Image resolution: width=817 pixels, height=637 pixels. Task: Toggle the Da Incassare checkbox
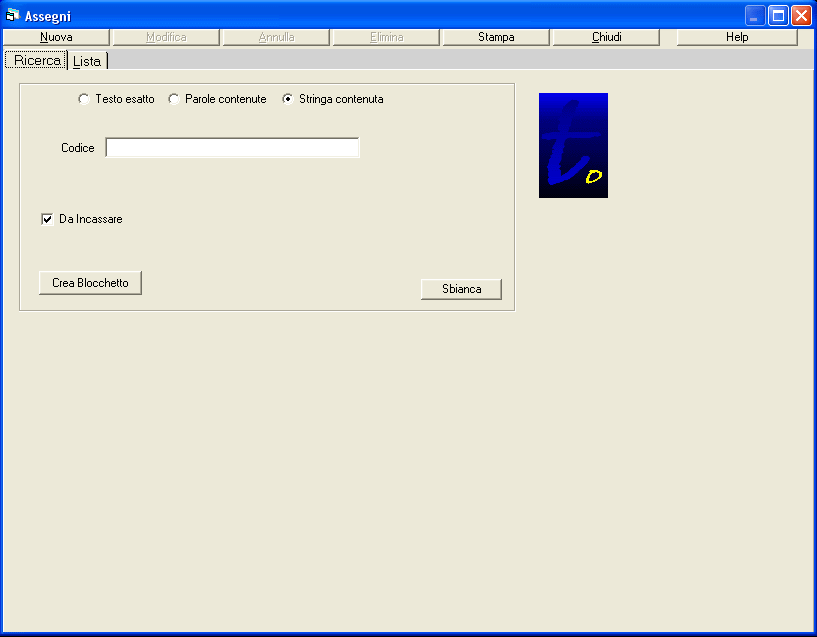point(47,219)
